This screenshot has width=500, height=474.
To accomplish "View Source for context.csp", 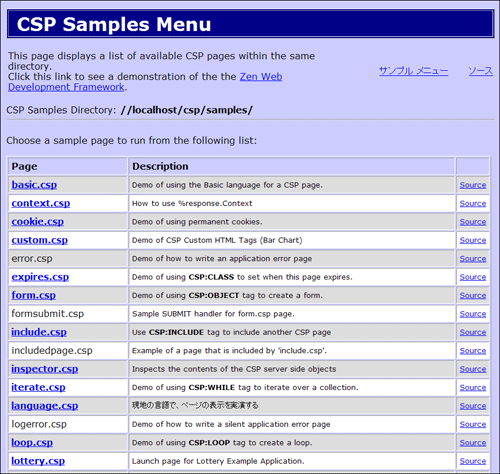I will [x=473, y=203].
